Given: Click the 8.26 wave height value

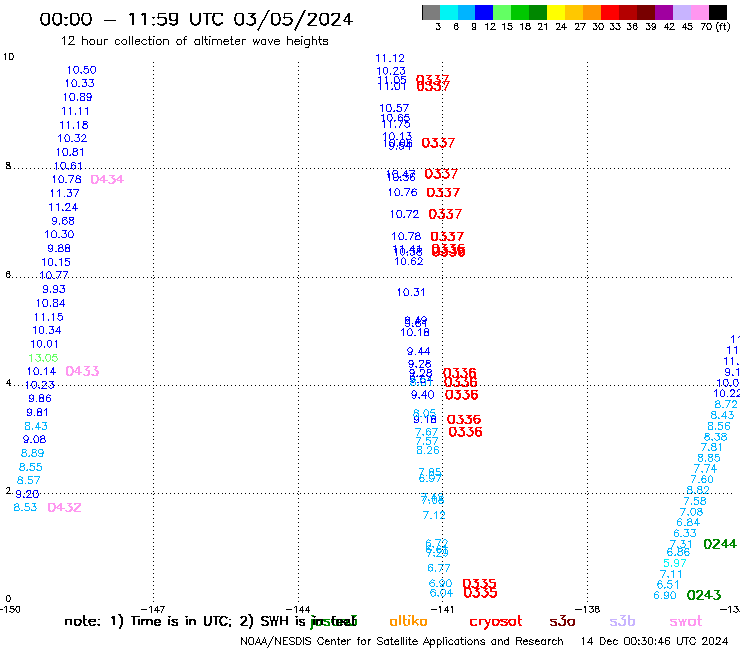Looking at the screenshot, I should (428, 450).
